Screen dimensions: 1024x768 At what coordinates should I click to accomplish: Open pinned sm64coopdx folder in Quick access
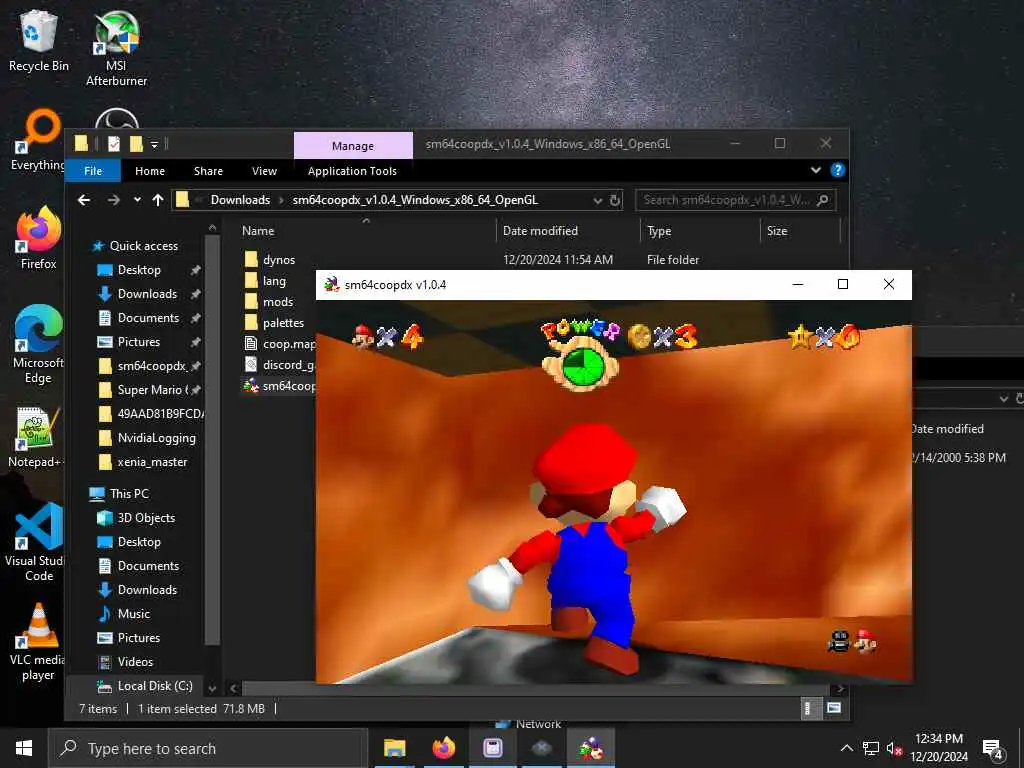click(x=152, y=366)
